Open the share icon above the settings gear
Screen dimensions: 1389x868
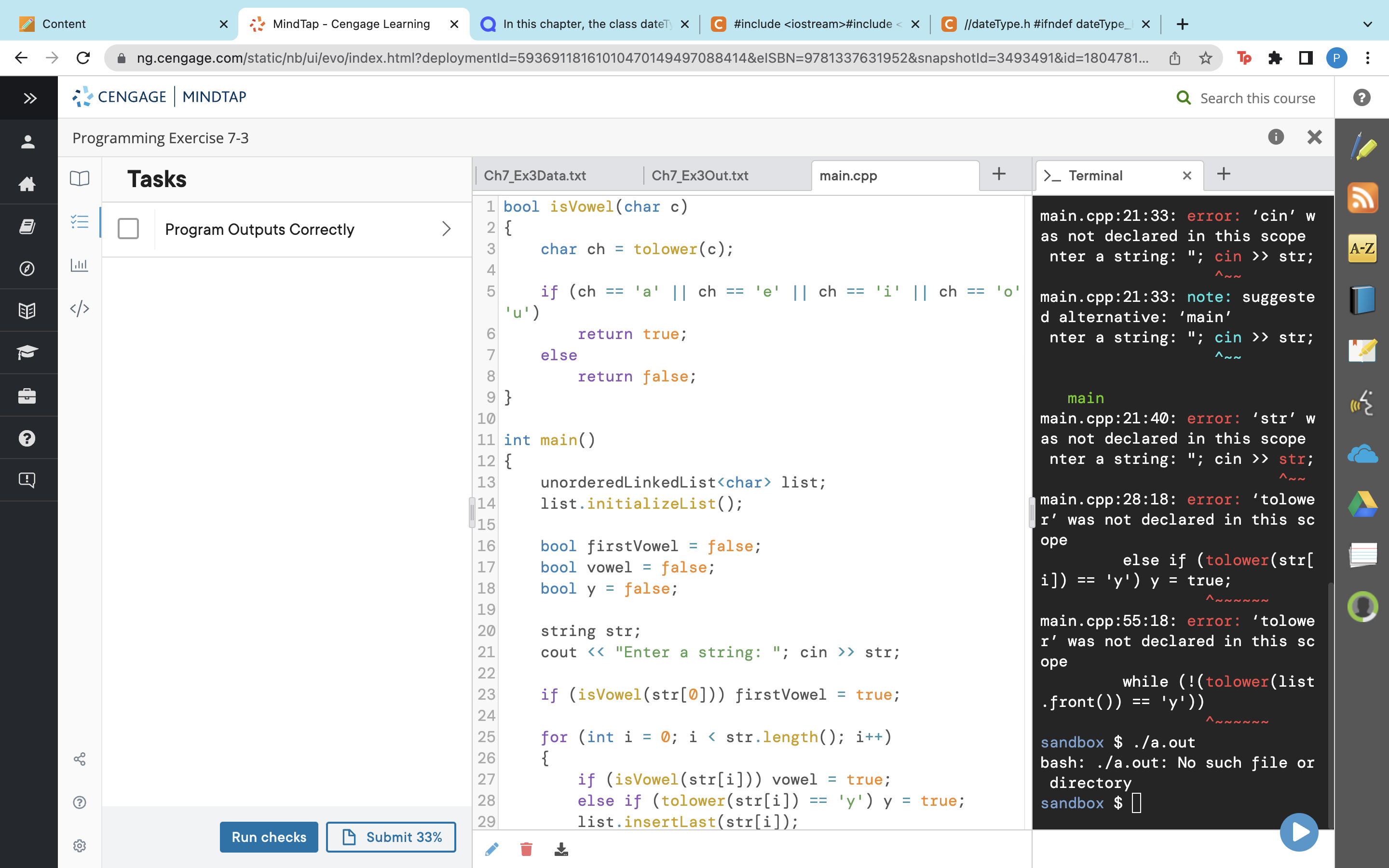tap(80, 759)
